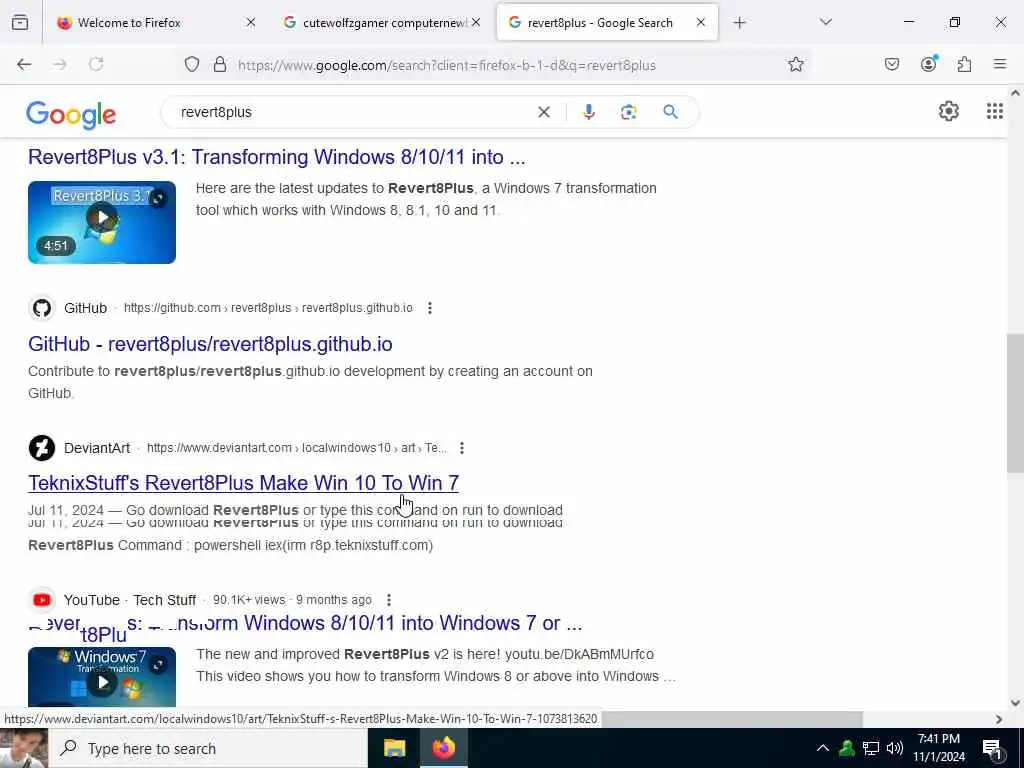Close the cutewolfzgamer tab

coord(476,22)
